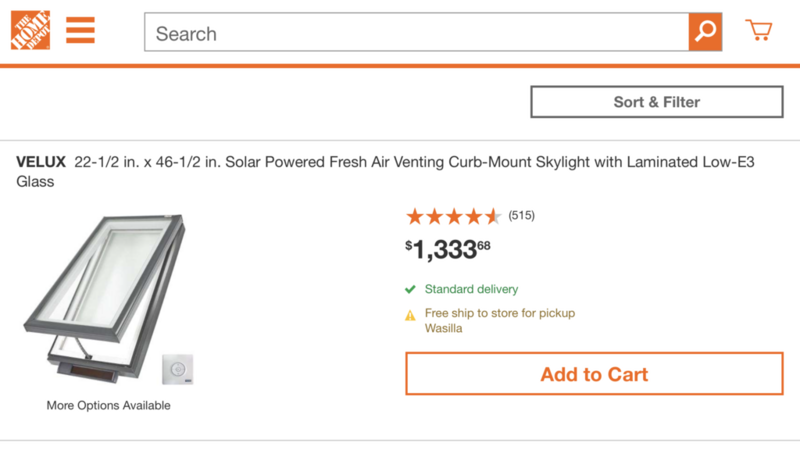
Task: Click the yellow pickup warning icon
Action: tap(410, 315)
